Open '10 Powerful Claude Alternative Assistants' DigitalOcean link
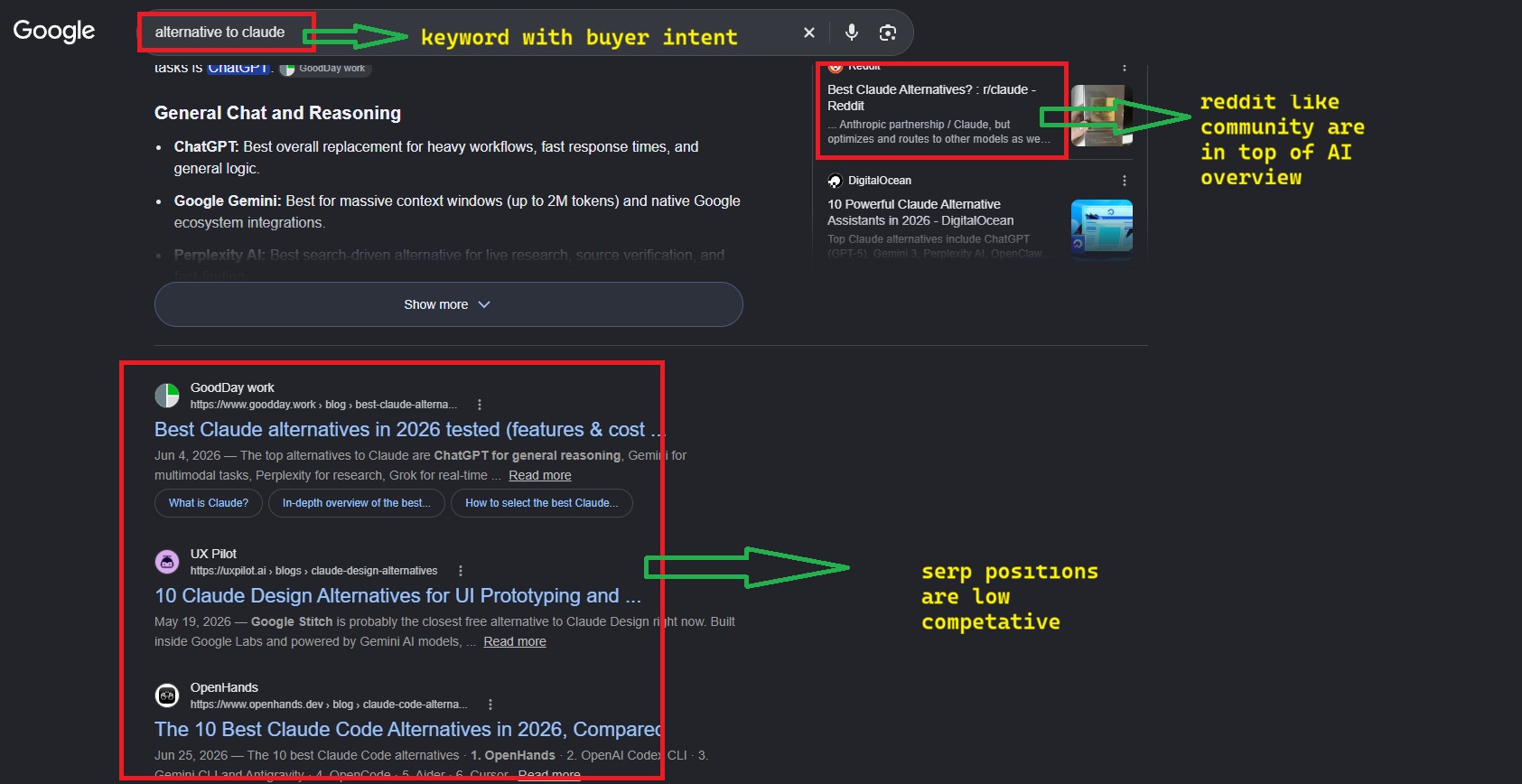 click(x=920, y=212)
